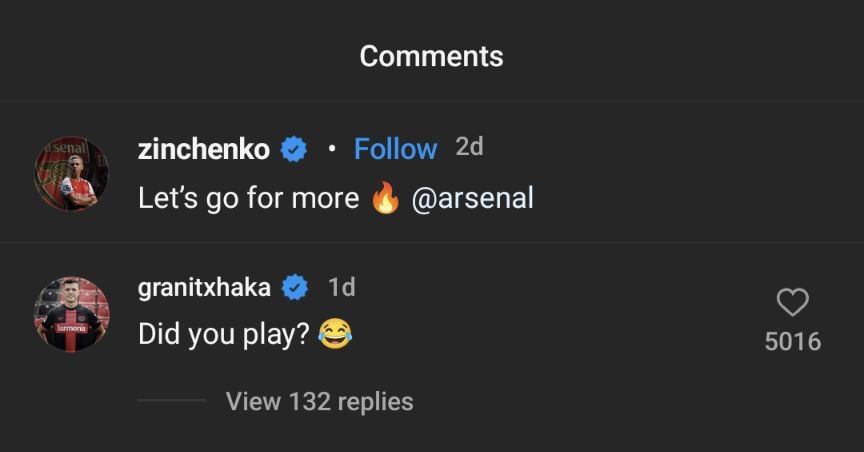The height and width of the screenshot is (452, 864).
Task: Click zinchenko's blue verified badge
Action: pyautogui.click(x=293, y=150)
